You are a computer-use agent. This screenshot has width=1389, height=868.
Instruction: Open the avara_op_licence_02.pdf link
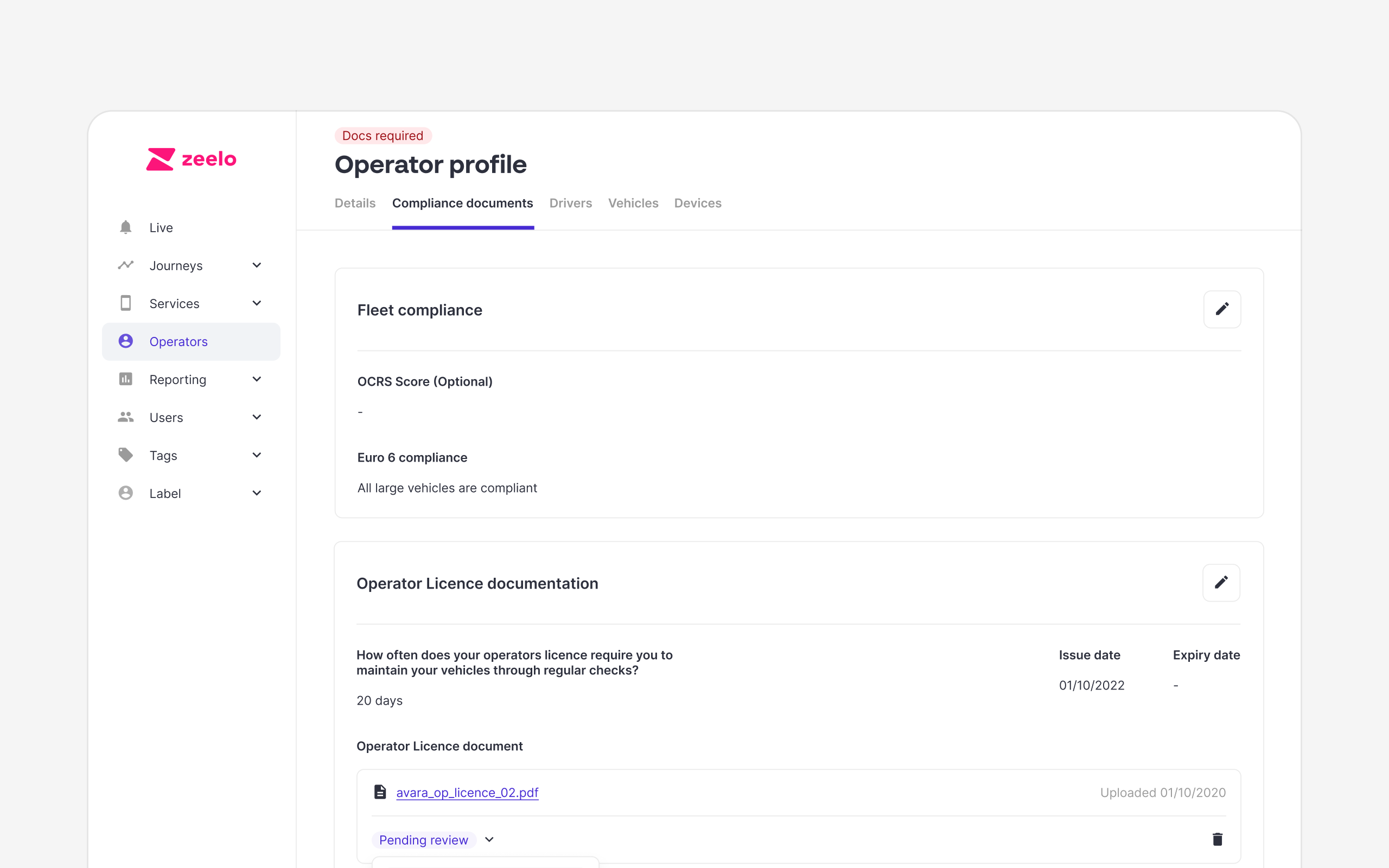pos(467,792)
